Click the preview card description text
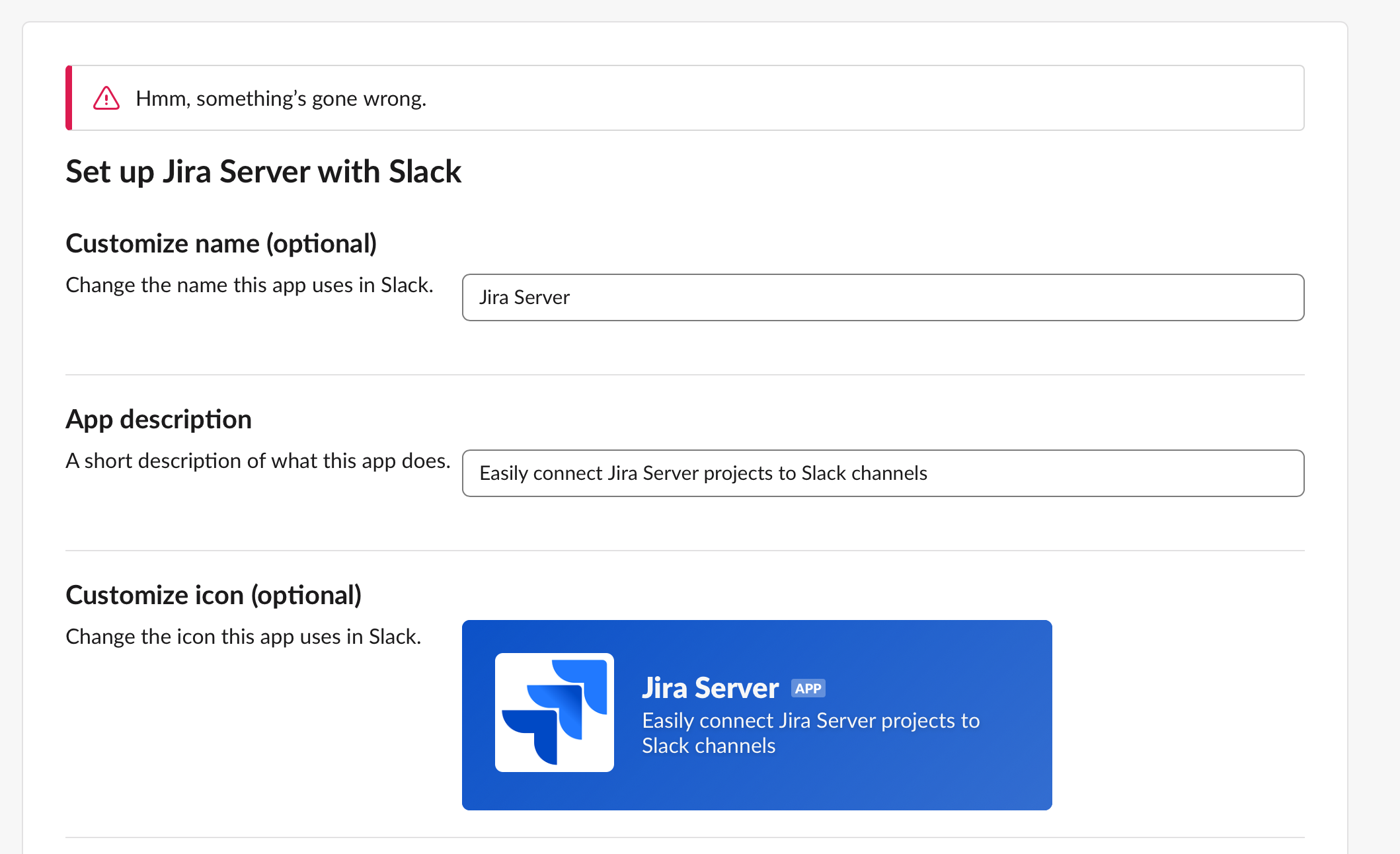The image size is (1400, 854). 811,733
